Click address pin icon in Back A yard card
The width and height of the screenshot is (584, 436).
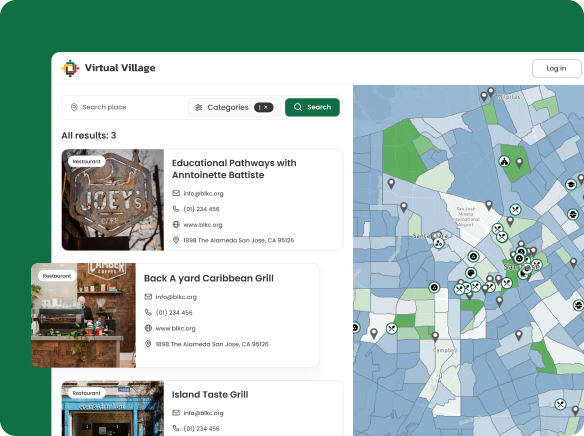pyautogui.click(x=148, y=344)
